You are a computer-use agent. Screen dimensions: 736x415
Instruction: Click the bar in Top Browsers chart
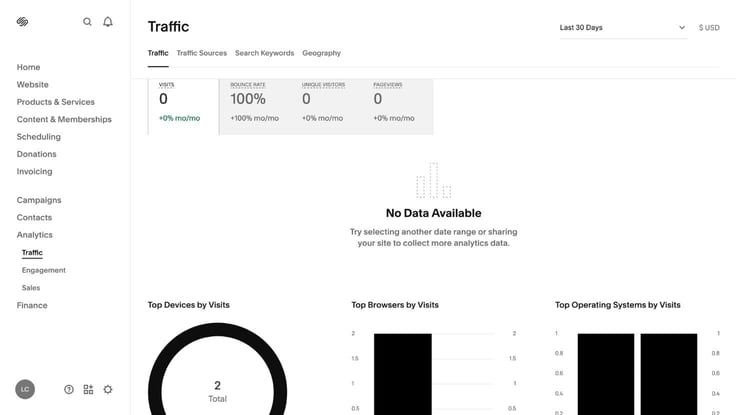click(403, 374)
